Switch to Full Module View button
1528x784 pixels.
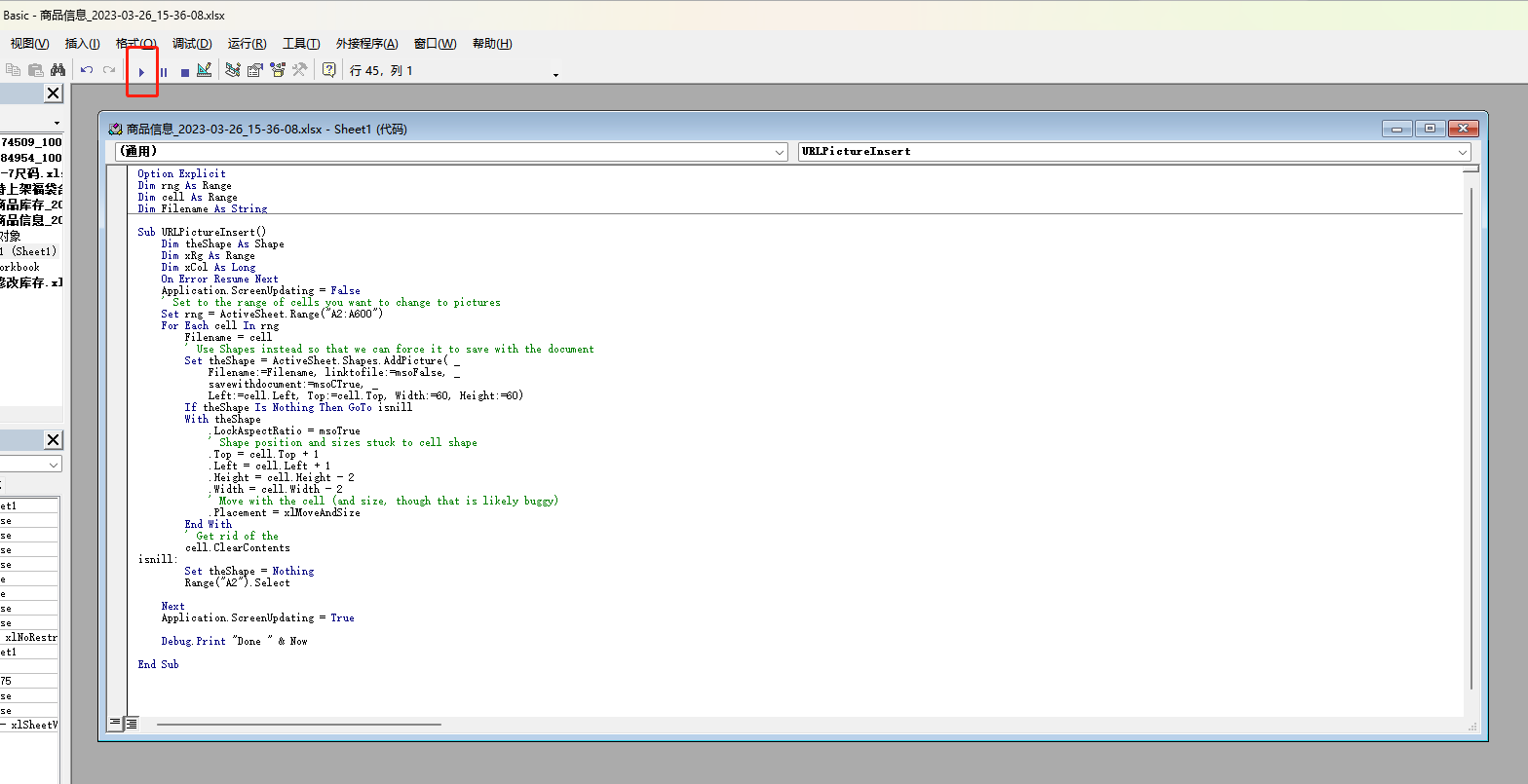(131, 723)
